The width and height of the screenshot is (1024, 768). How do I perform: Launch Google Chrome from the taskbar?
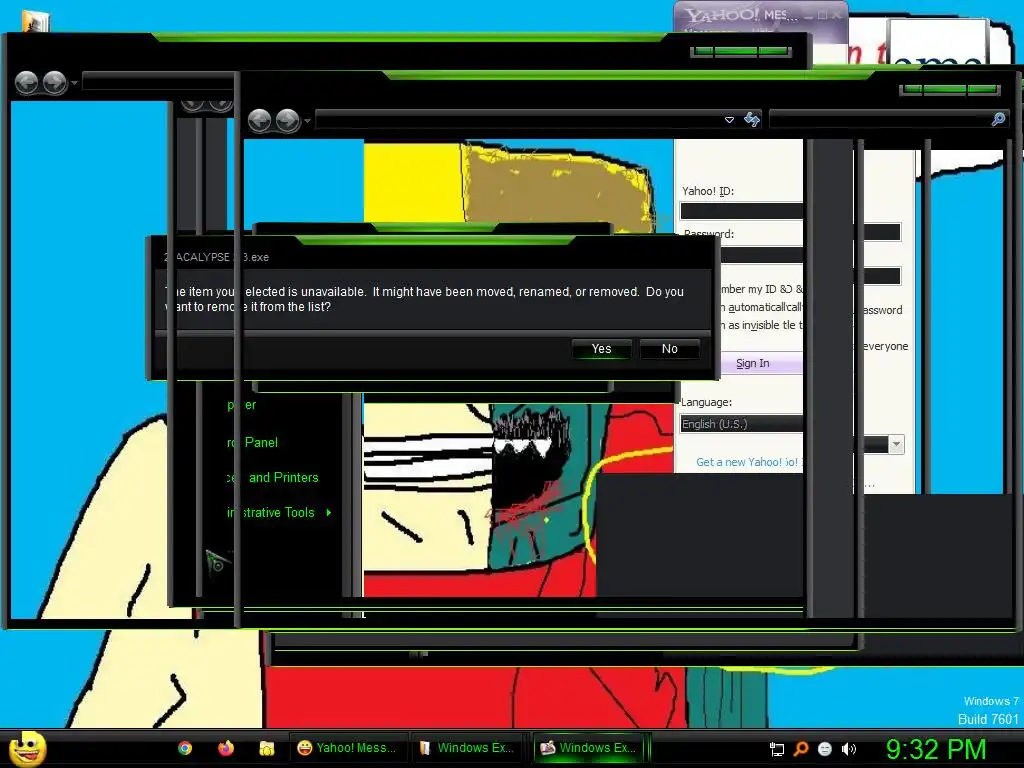point(185,748)
